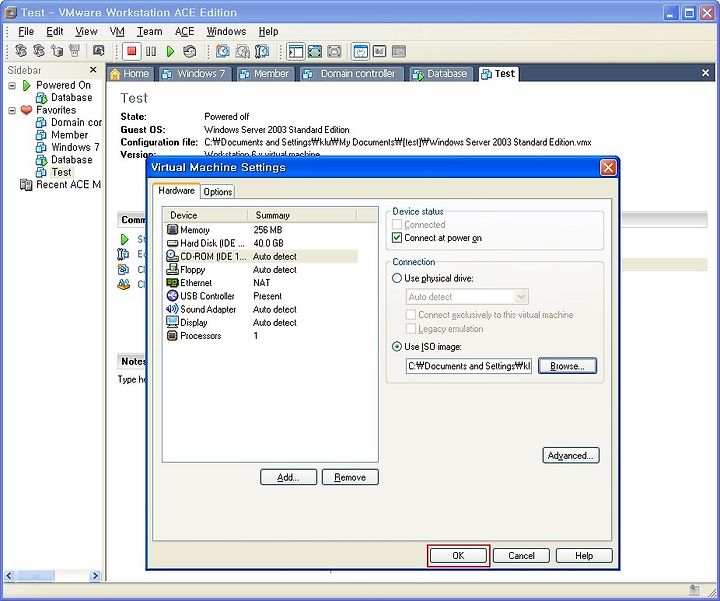Click the Suspend (pause) toolbar icon

click(x=151, y=51)
